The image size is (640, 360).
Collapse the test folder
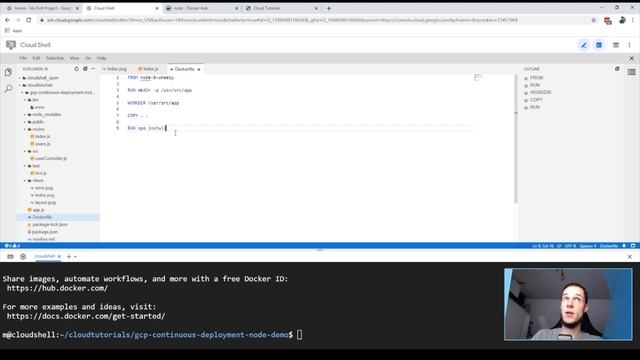point(36,166)
